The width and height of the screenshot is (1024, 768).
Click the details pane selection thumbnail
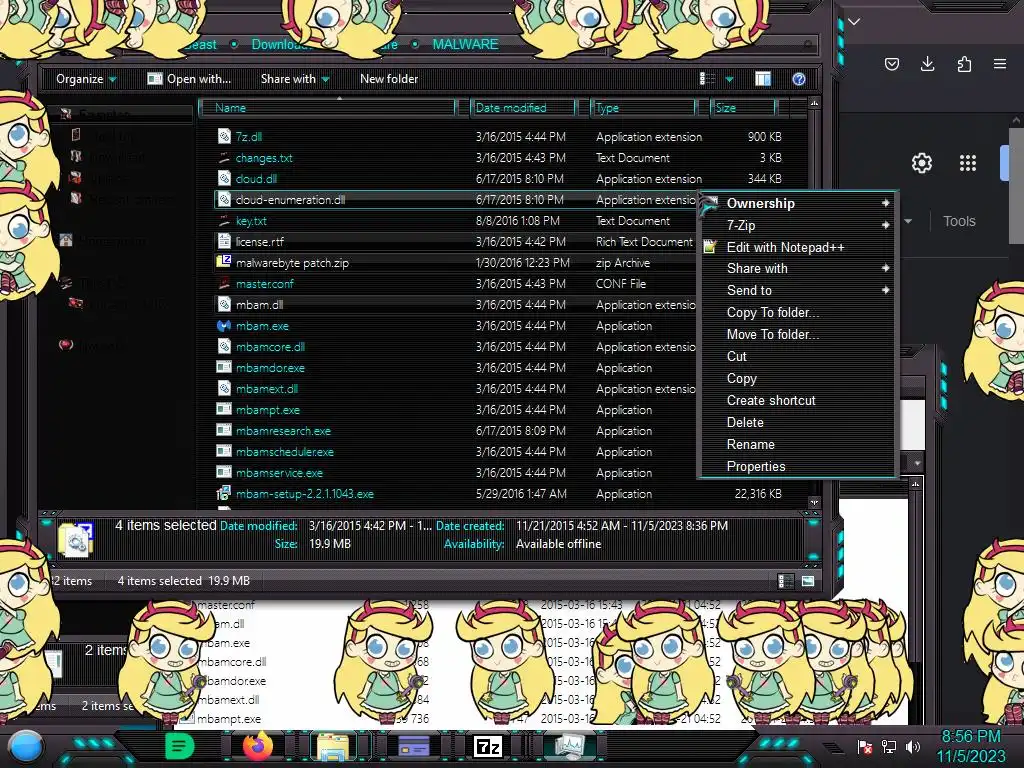coord(75,539)
